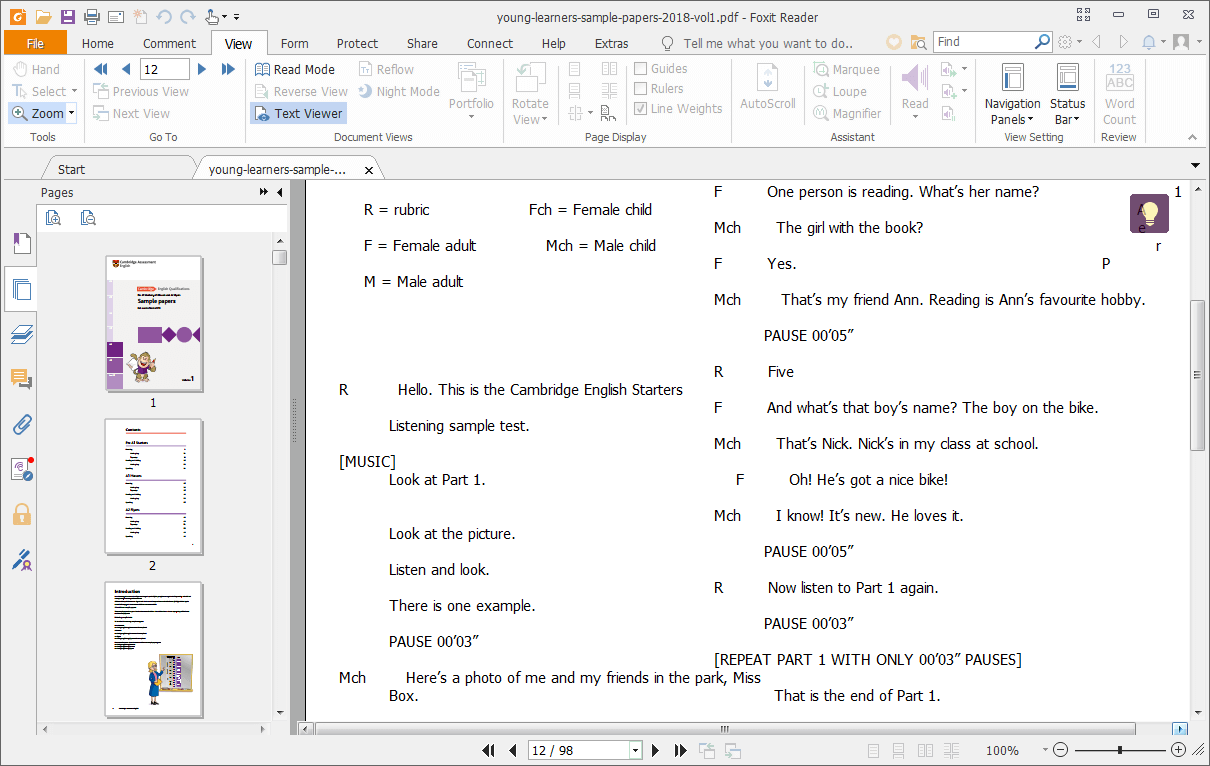Screen dimensions: 1210x766
Task: Toggle the Rulers checkbox
Action: 641,89
